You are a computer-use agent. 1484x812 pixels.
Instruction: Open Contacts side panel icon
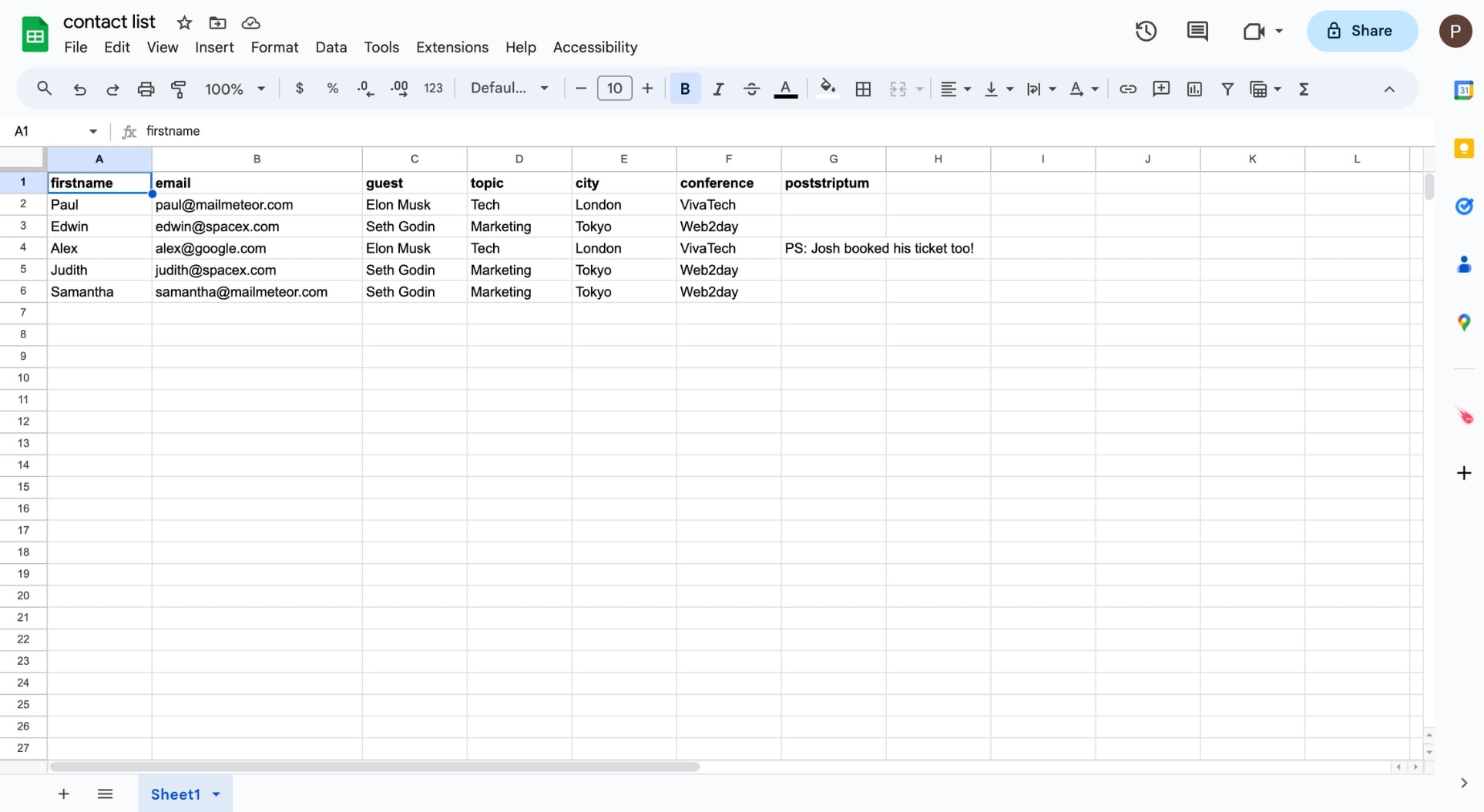(x=1463, y=264)
